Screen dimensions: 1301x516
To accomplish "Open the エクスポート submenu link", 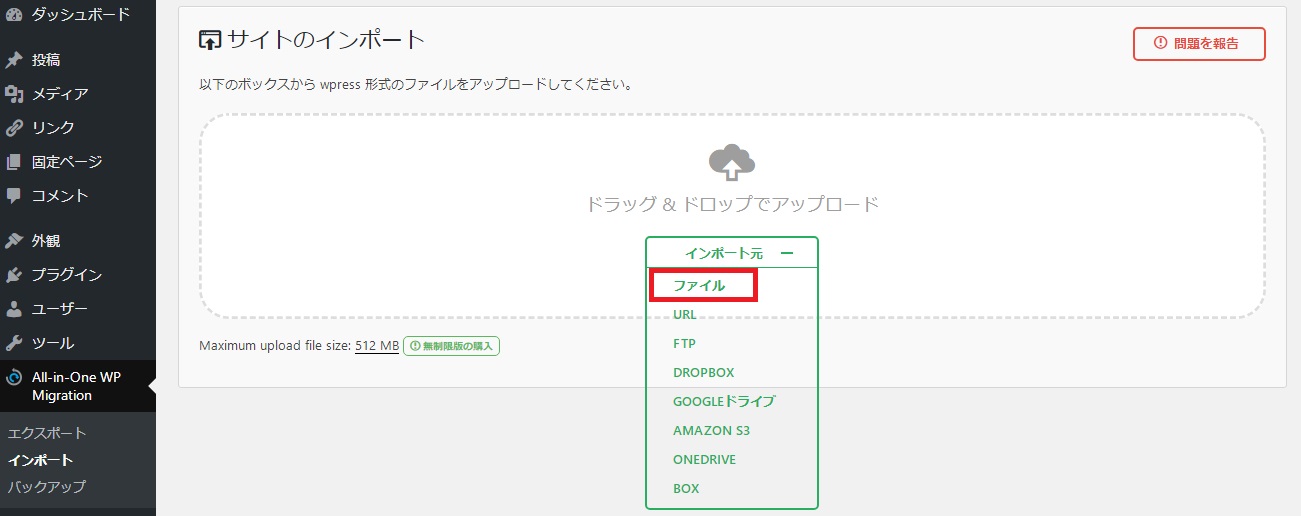I will 47,434.
